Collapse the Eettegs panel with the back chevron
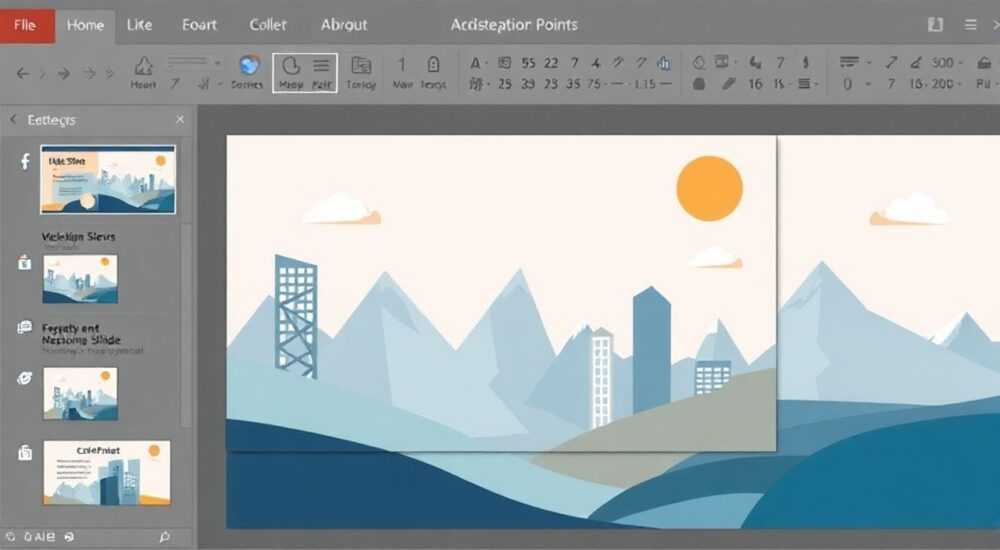Viewport: 1000px width, 550px height. [13, 119]
